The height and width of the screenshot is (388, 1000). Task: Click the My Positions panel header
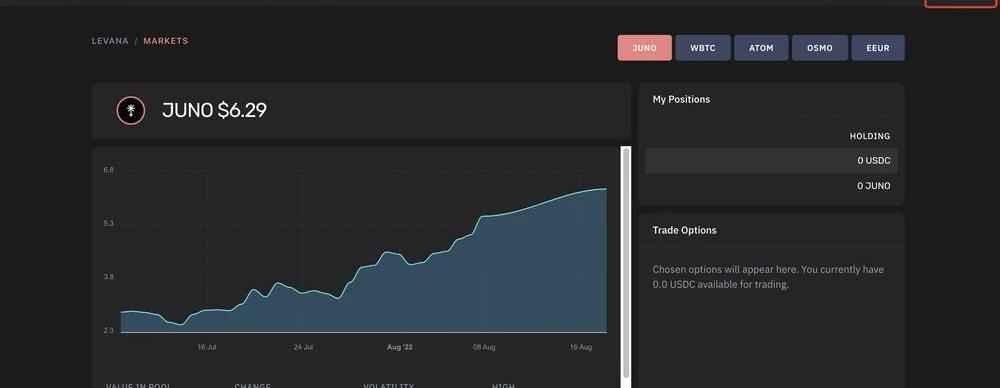click(771, 100)
